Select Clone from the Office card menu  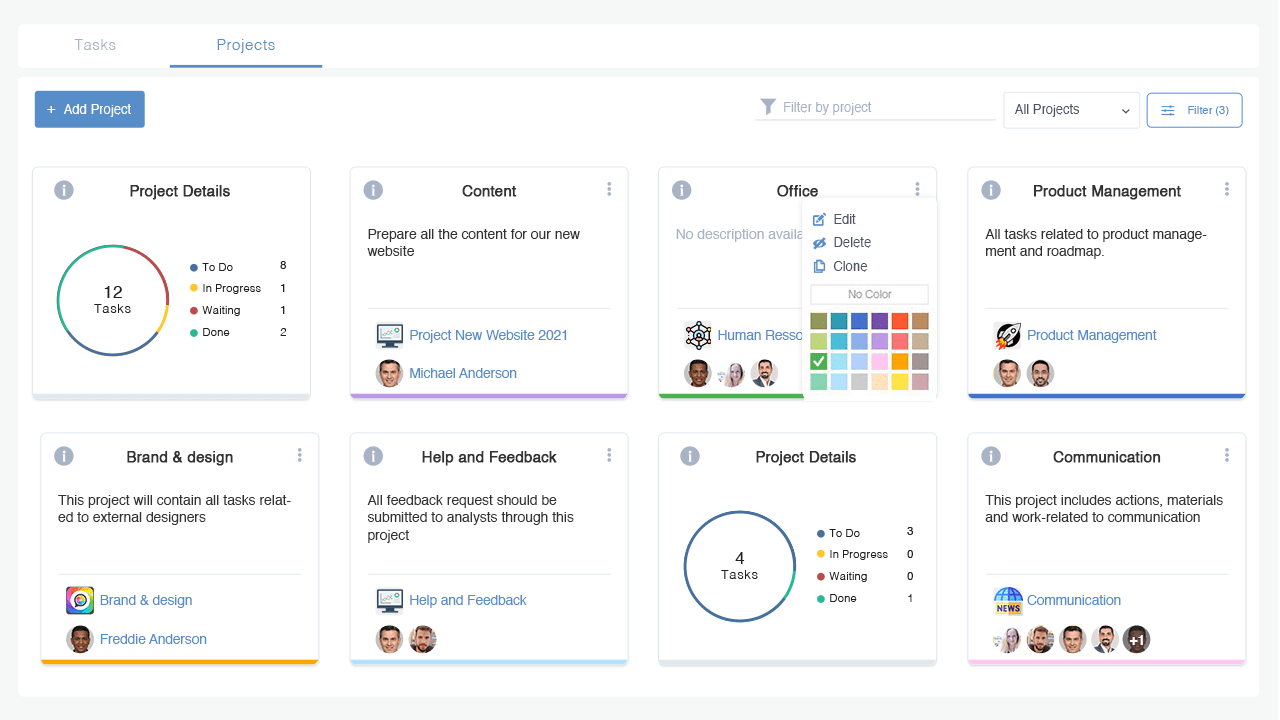coord(848,266)
